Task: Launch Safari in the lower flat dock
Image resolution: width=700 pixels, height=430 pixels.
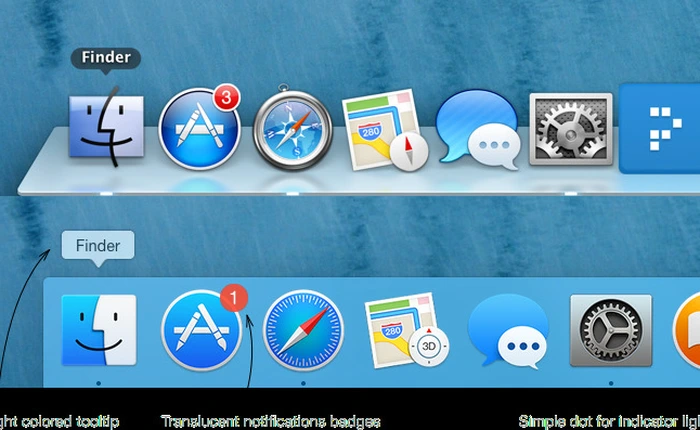Action: coord(304,330)
